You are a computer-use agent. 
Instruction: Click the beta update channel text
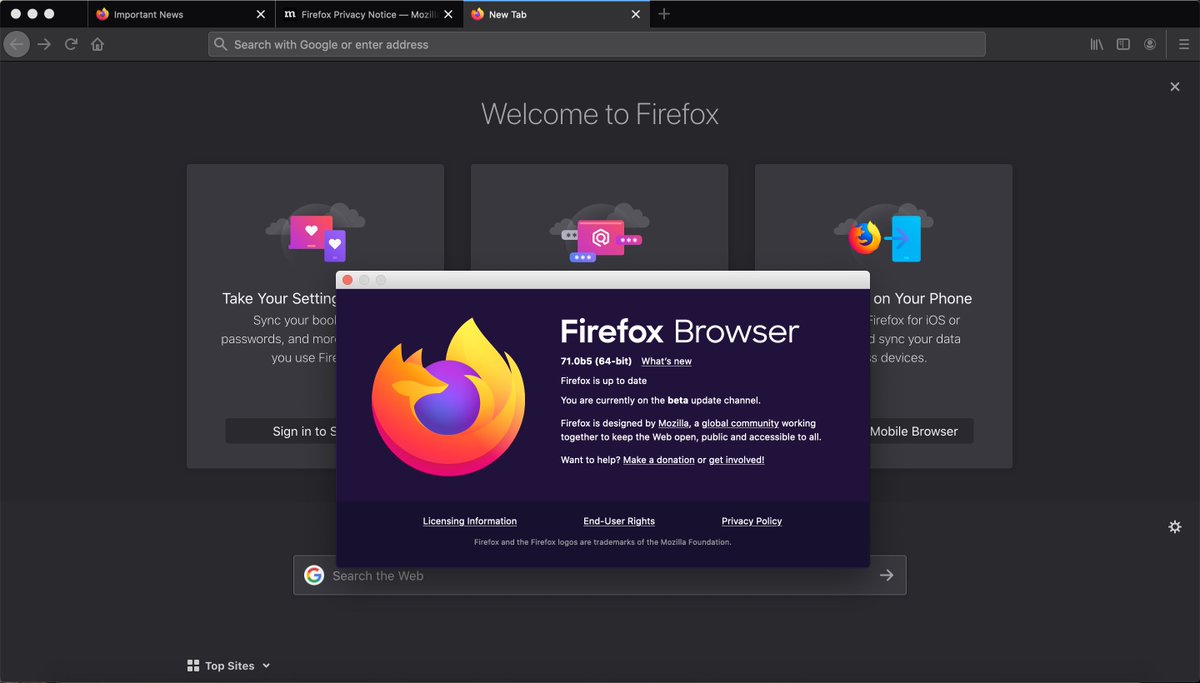tap(660, 400)
